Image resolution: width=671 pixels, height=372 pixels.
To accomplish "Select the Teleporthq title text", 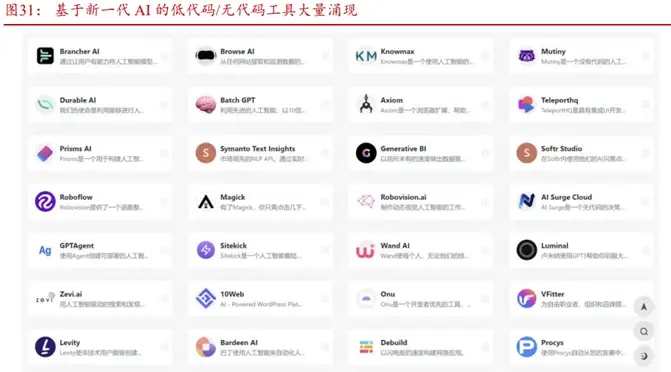I will [560, 100].
